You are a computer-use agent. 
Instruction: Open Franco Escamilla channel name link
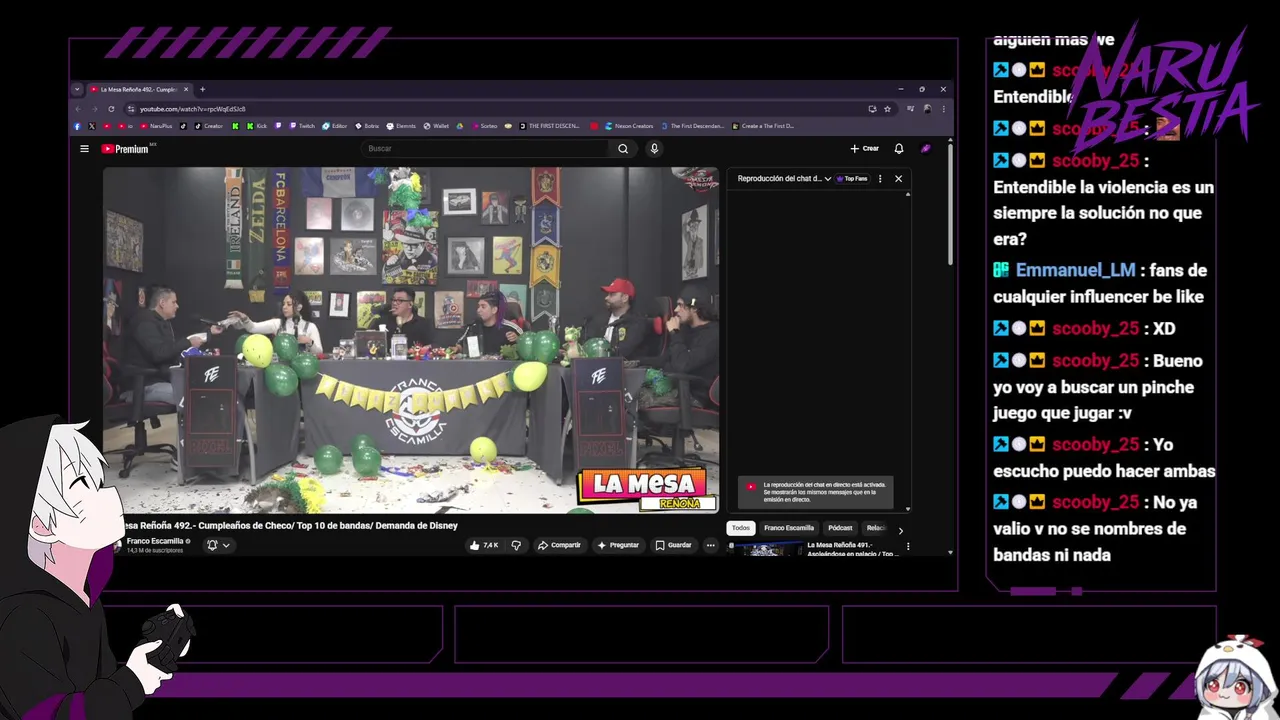click(x=154, y=541)
